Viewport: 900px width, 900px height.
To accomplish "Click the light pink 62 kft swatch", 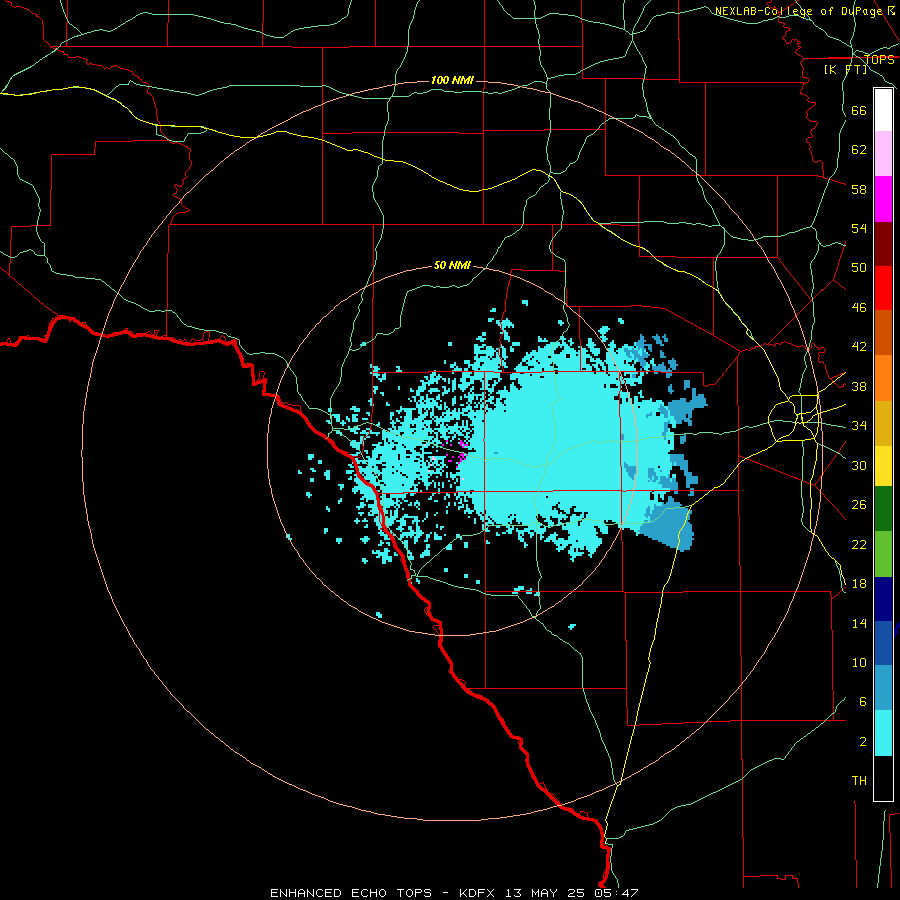I will (883, 154).
